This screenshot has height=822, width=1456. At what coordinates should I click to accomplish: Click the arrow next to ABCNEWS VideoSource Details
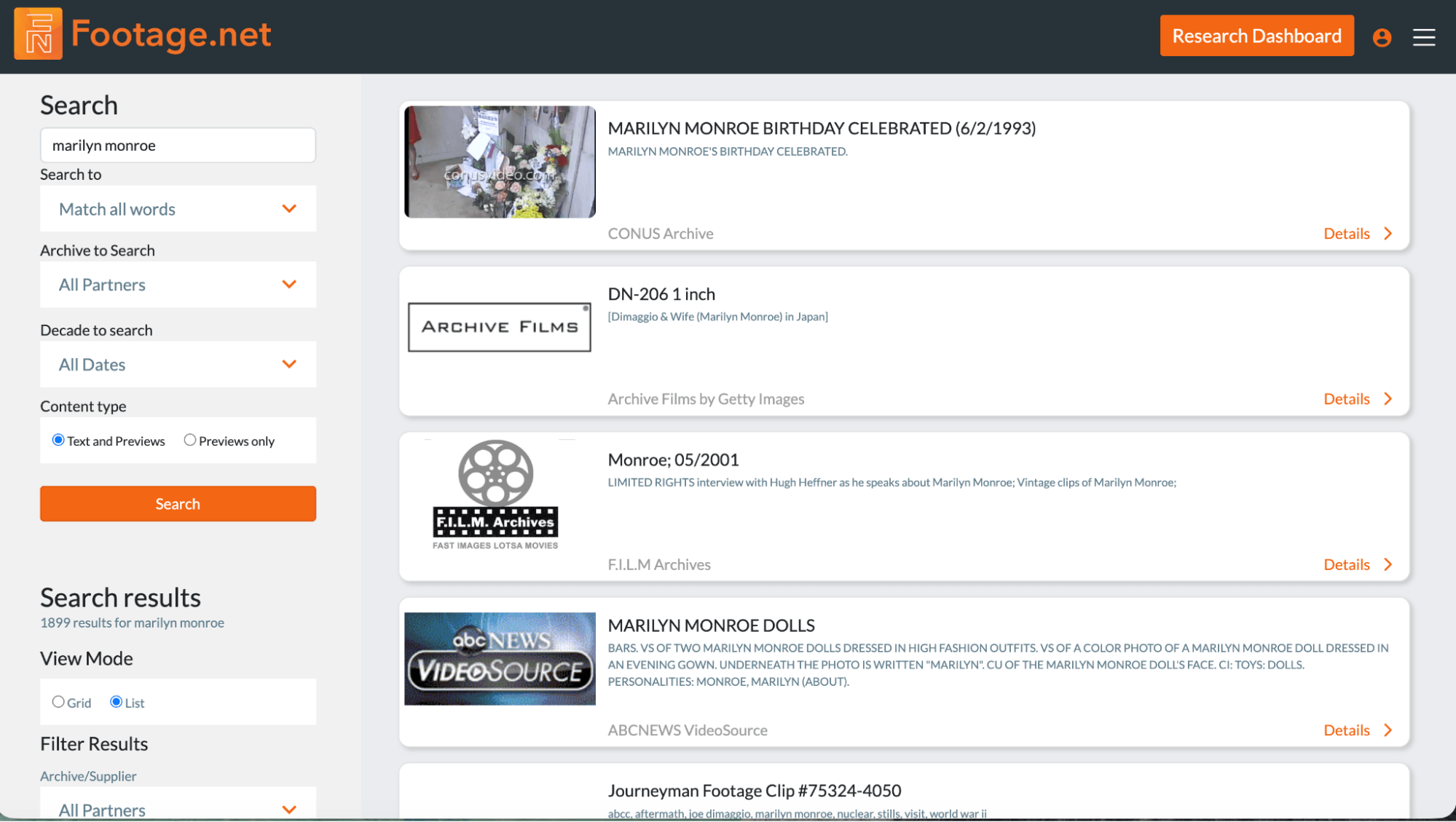coord(1388,730)
